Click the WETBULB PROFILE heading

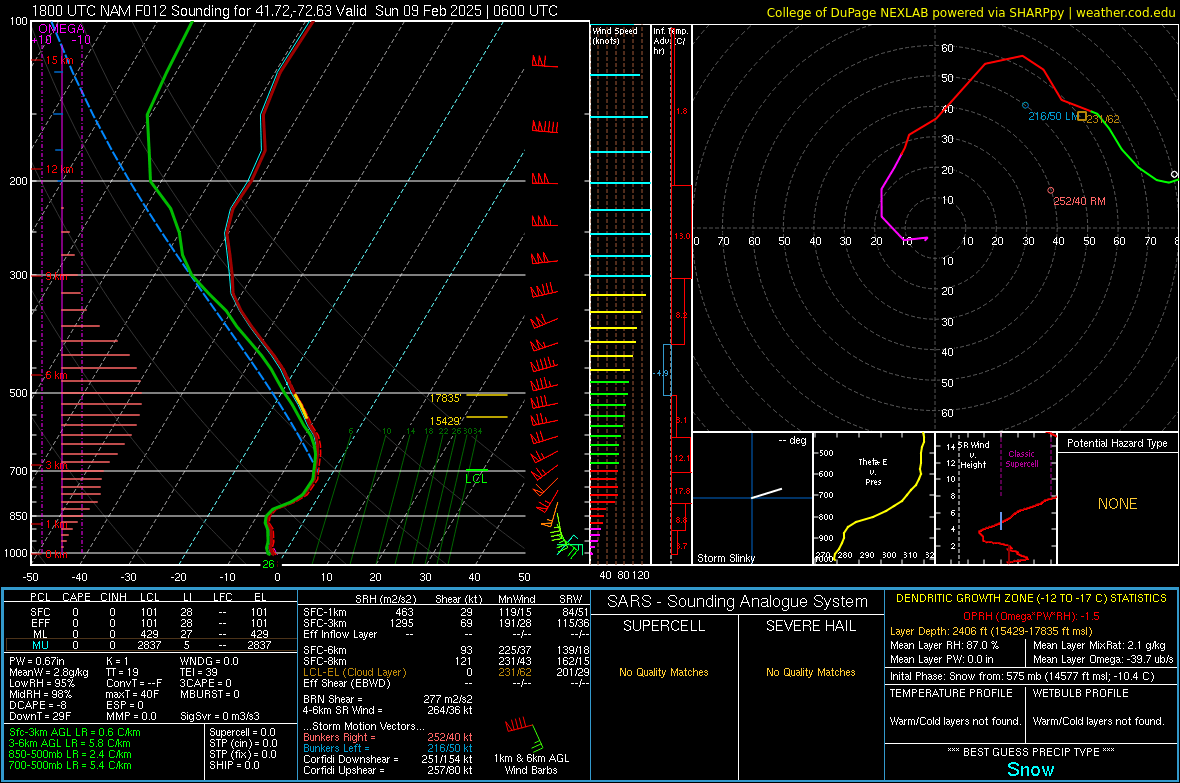tap(1081, 693)
